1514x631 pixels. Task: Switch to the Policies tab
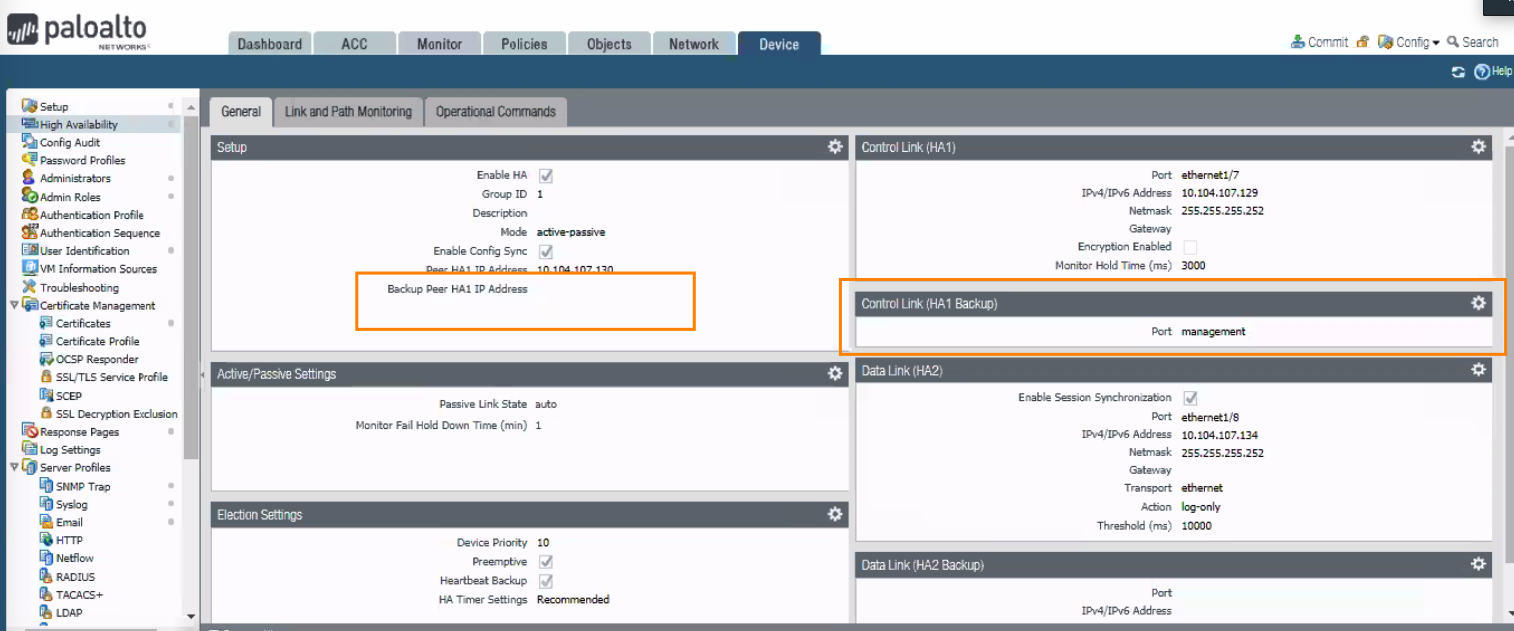tap(525, 44)
